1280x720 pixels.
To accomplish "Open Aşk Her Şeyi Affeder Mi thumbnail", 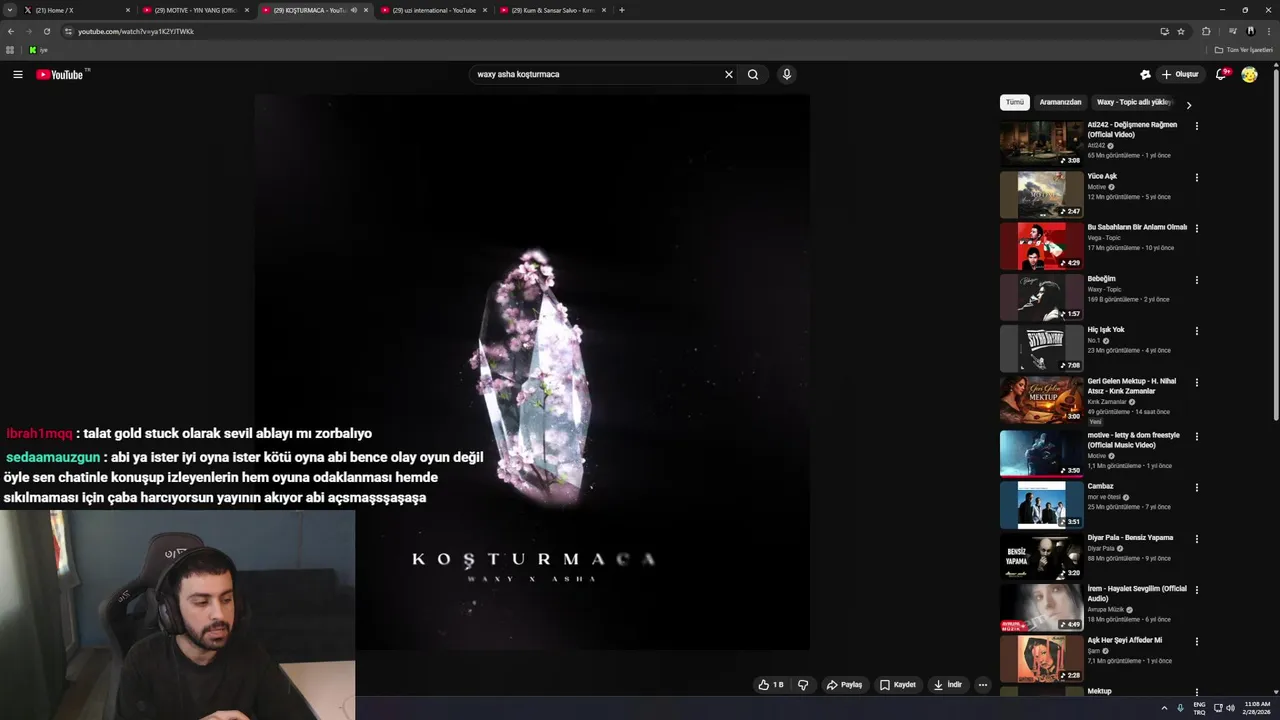I will (x=1041, y=659).
